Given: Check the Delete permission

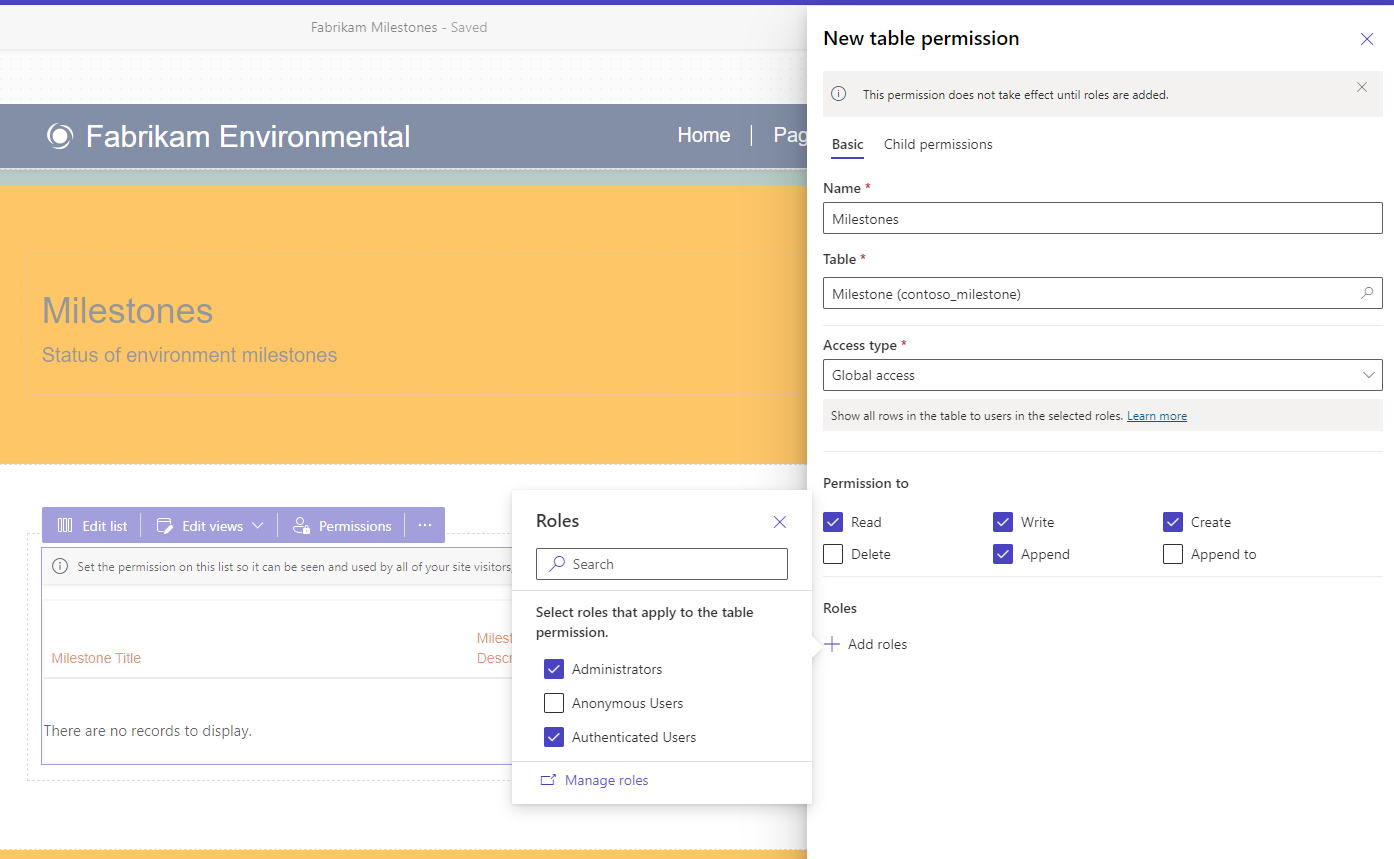Looking at the screenshot, I should pyautogui.click(x=833, y=554).
